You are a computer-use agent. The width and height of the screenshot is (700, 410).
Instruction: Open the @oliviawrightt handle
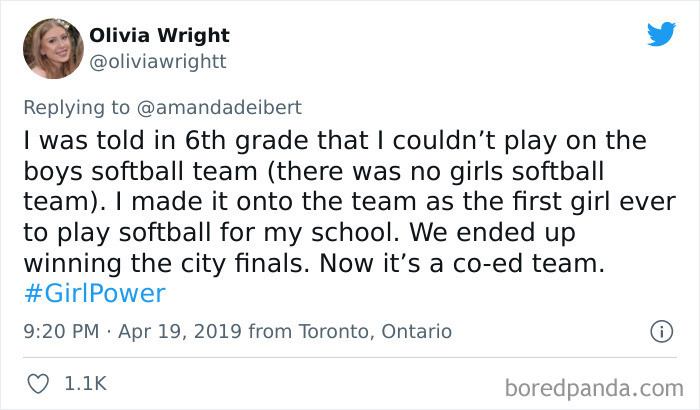click(158, 61)
